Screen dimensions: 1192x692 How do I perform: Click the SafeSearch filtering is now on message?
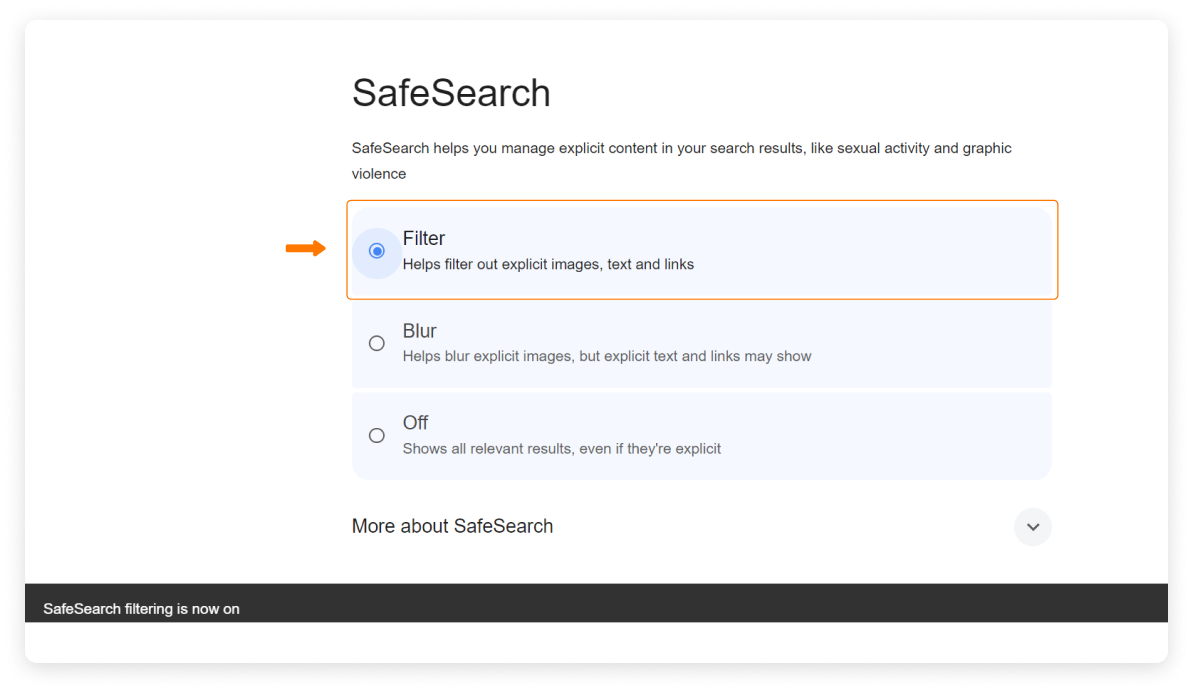click(x=141, y=608)
